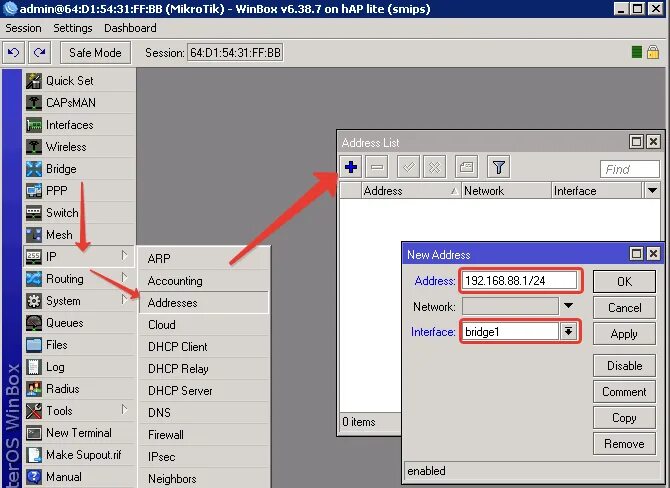Viewport: 670px width, 488px height.
Task: Toggle Safe Mode
Action: (95, 53)
